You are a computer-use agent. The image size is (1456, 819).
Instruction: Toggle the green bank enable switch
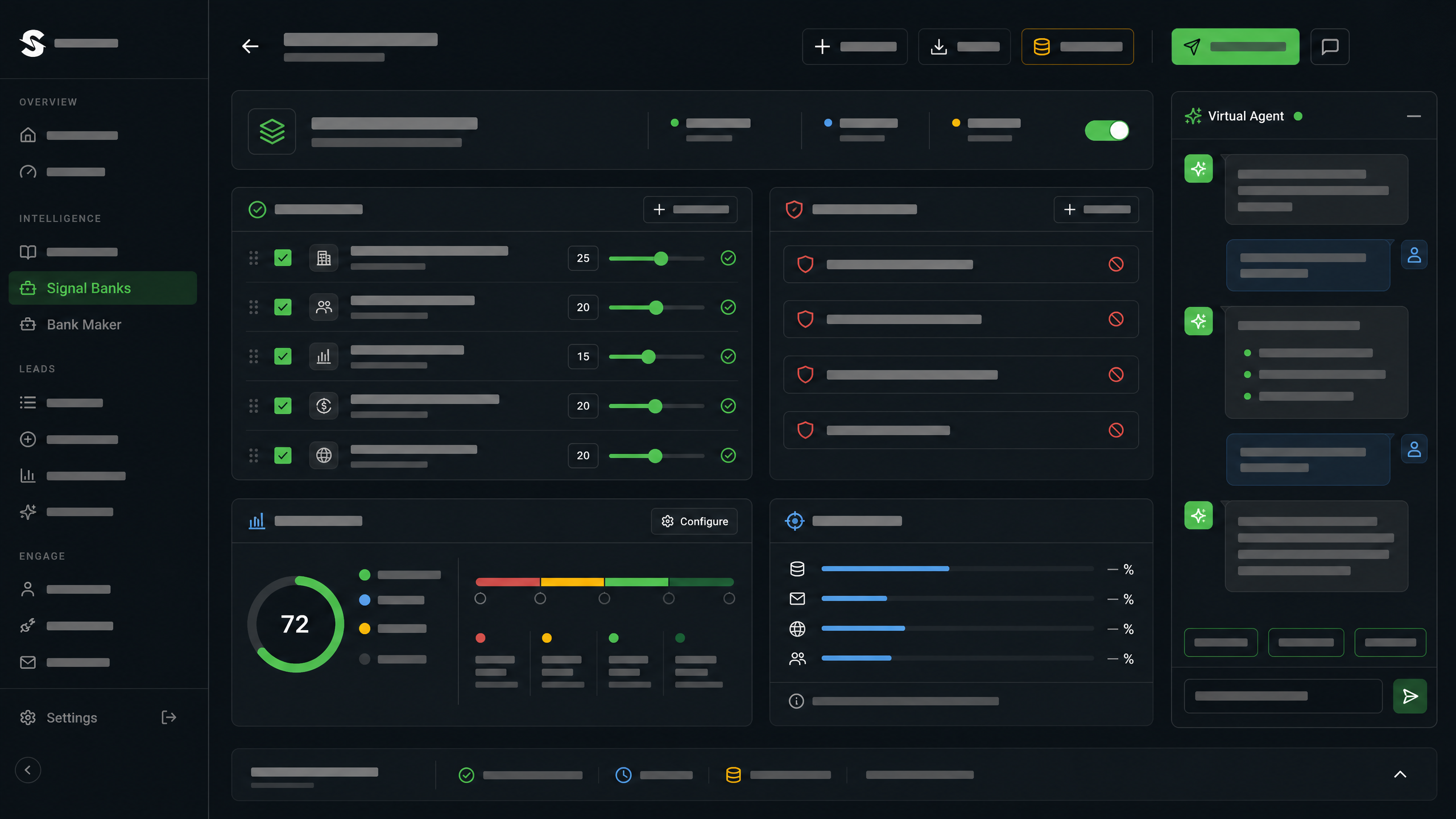pos(1107,130)
